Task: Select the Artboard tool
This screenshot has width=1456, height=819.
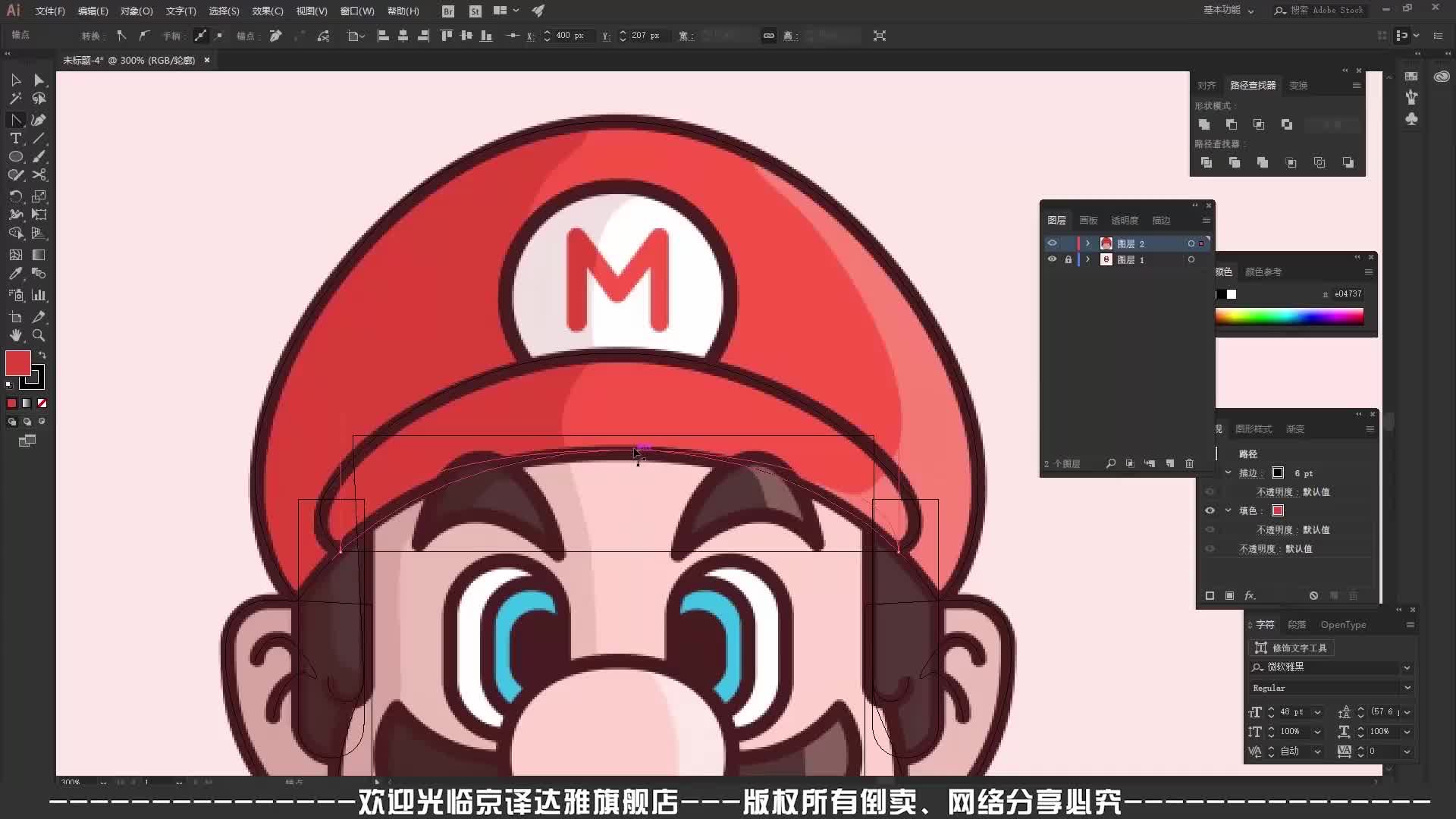Action: 15,317
